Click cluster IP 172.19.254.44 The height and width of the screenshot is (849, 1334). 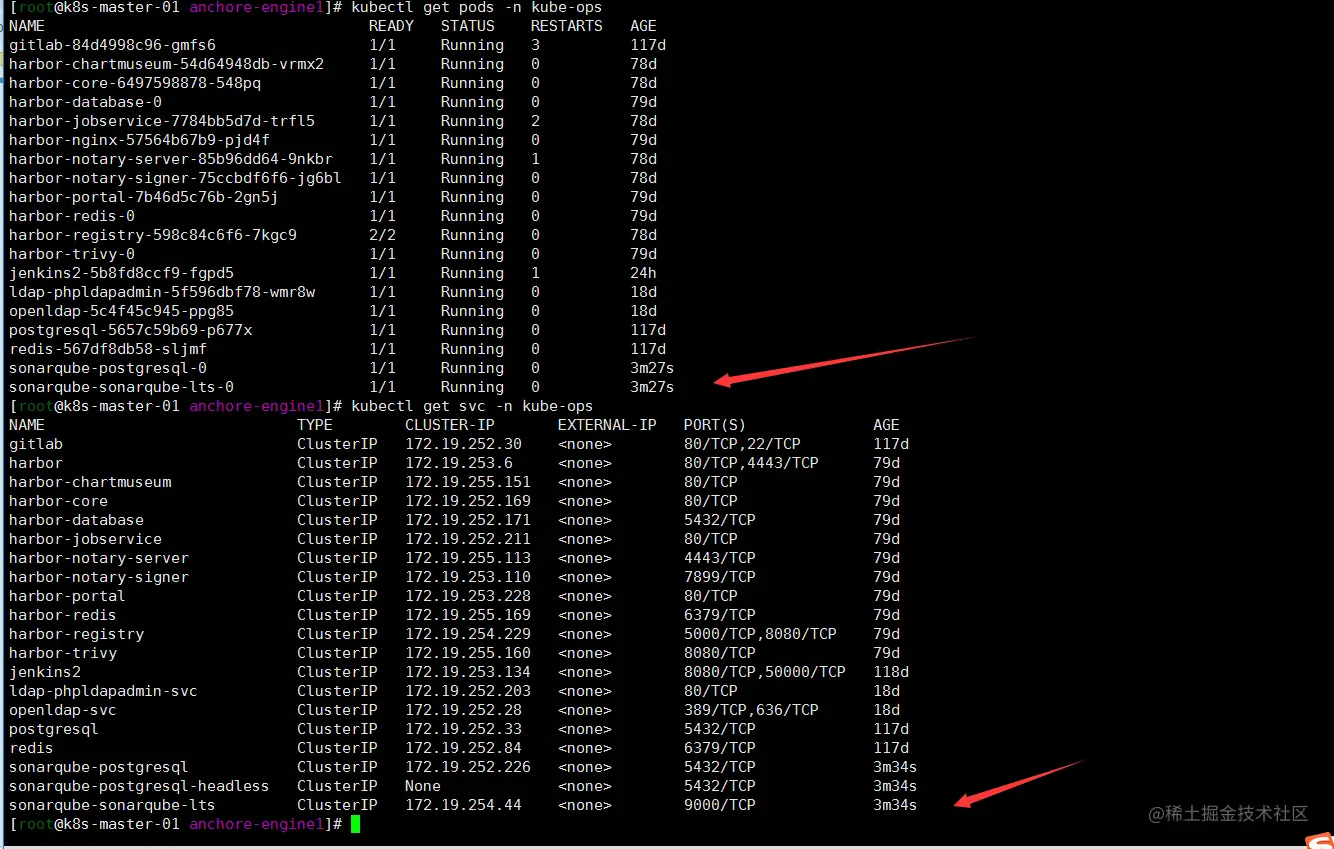point(463,805)
